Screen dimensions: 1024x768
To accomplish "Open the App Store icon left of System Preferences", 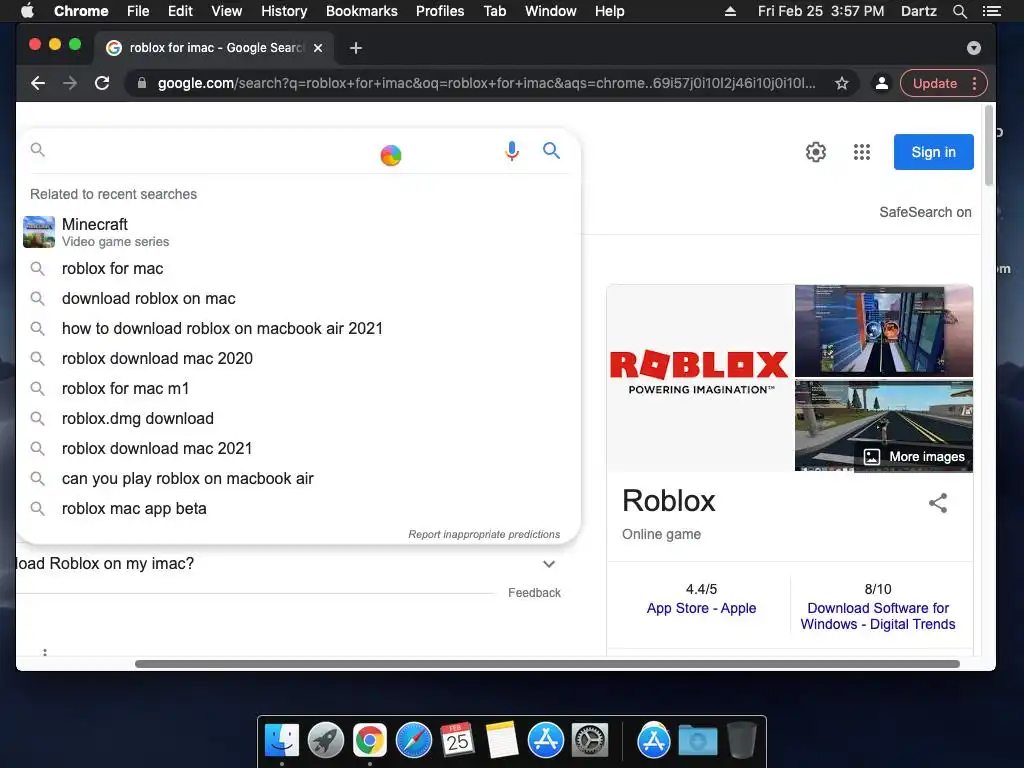I will click(x=545, y=741).
